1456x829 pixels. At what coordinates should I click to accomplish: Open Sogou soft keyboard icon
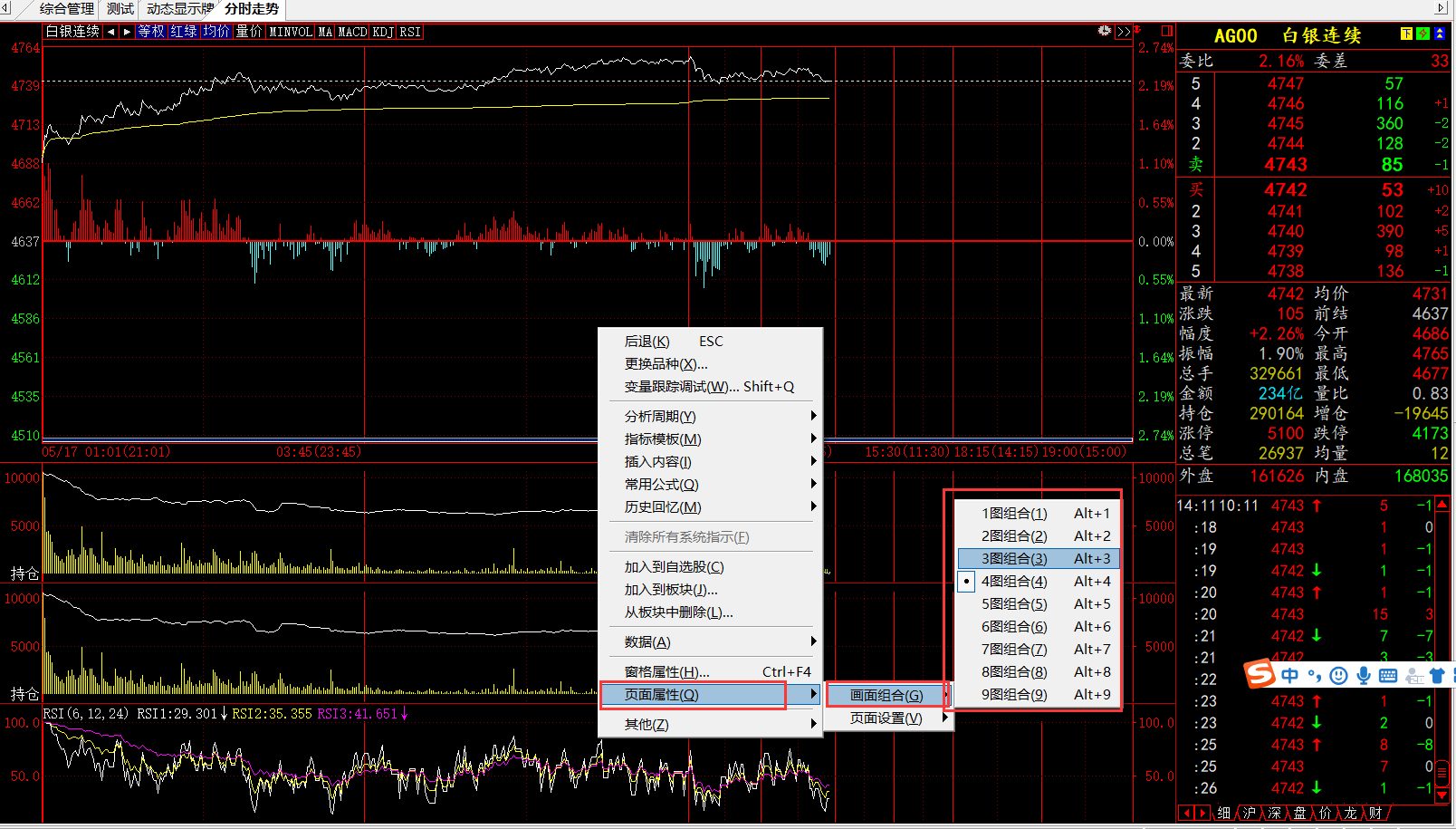1387,676
